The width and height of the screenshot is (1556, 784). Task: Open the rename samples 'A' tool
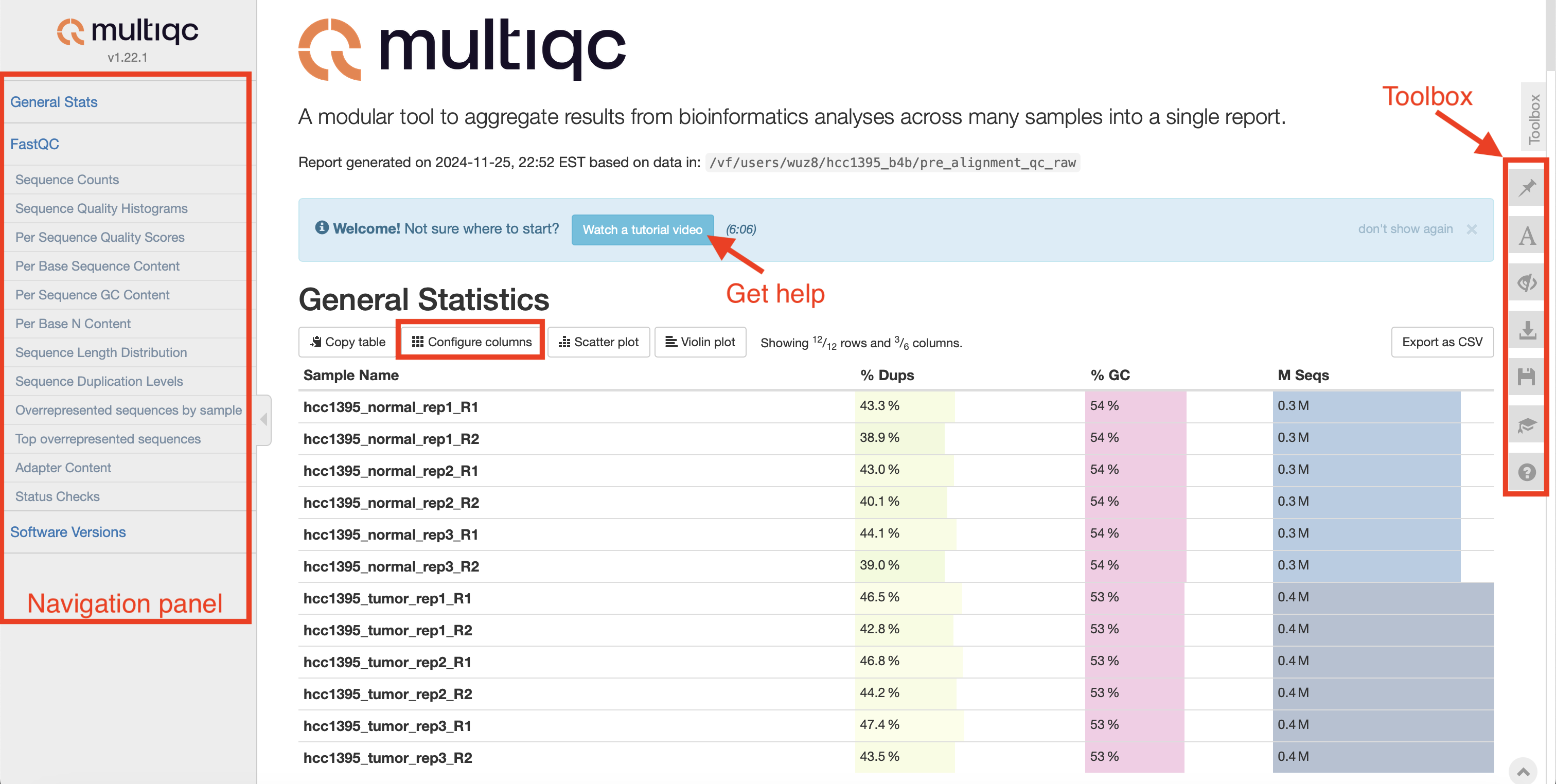1527,236
